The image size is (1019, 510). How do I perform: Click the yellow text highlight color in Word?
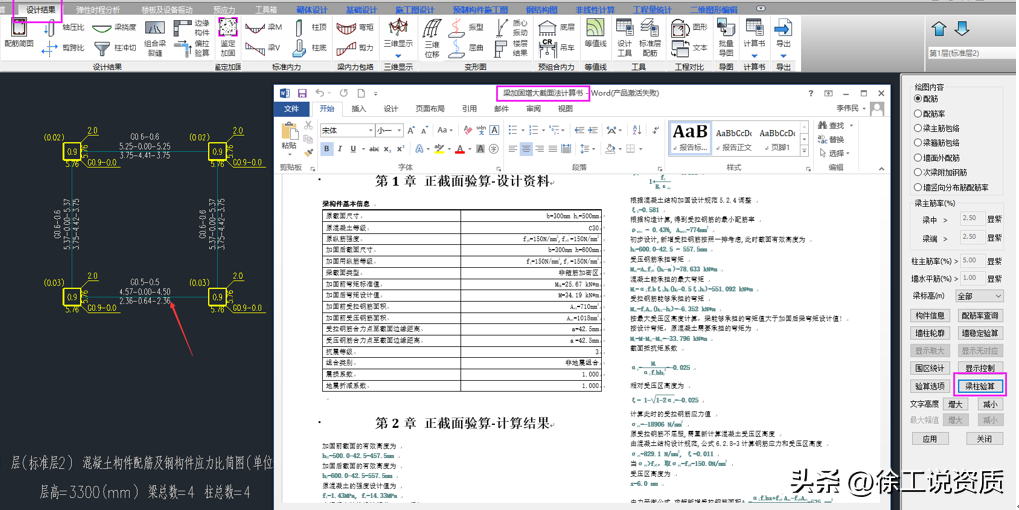439,149
